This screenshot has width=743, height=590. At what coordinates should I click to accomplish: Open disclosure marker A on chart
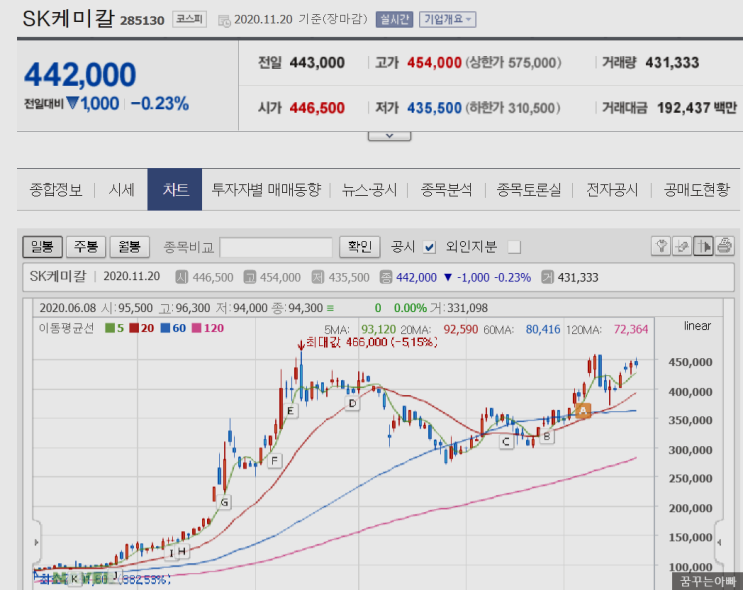pyautogui.click(x=583, y=410)
